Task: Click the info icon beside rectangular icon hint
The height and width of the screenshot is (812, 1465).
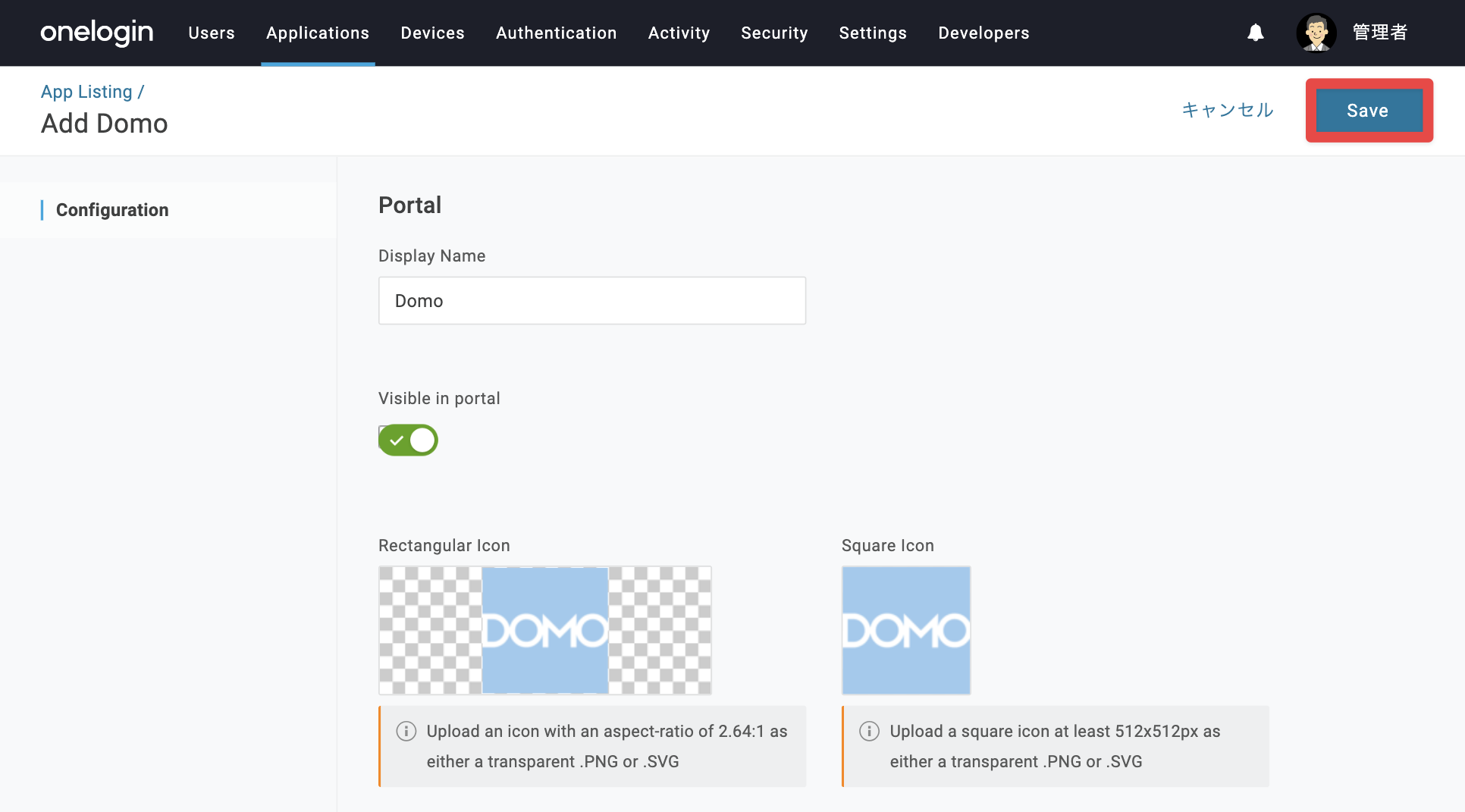Action: [x=406, y=731]
